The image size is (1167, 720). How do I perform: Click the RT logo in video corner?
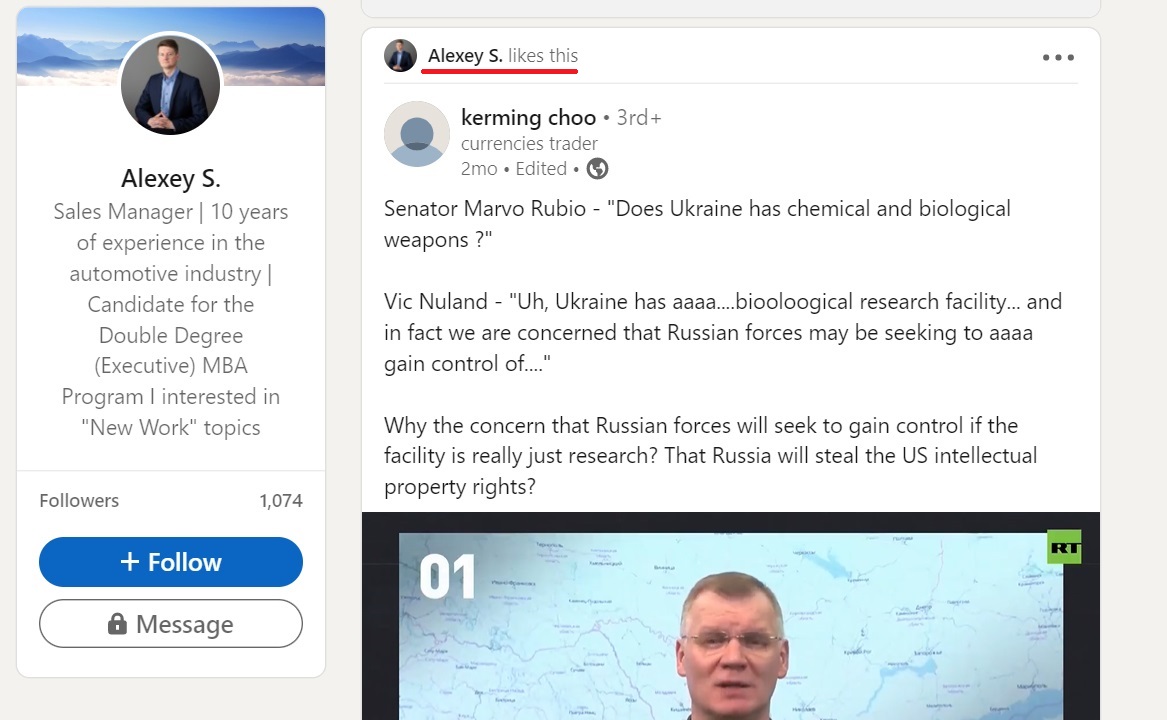(1064, 548)
